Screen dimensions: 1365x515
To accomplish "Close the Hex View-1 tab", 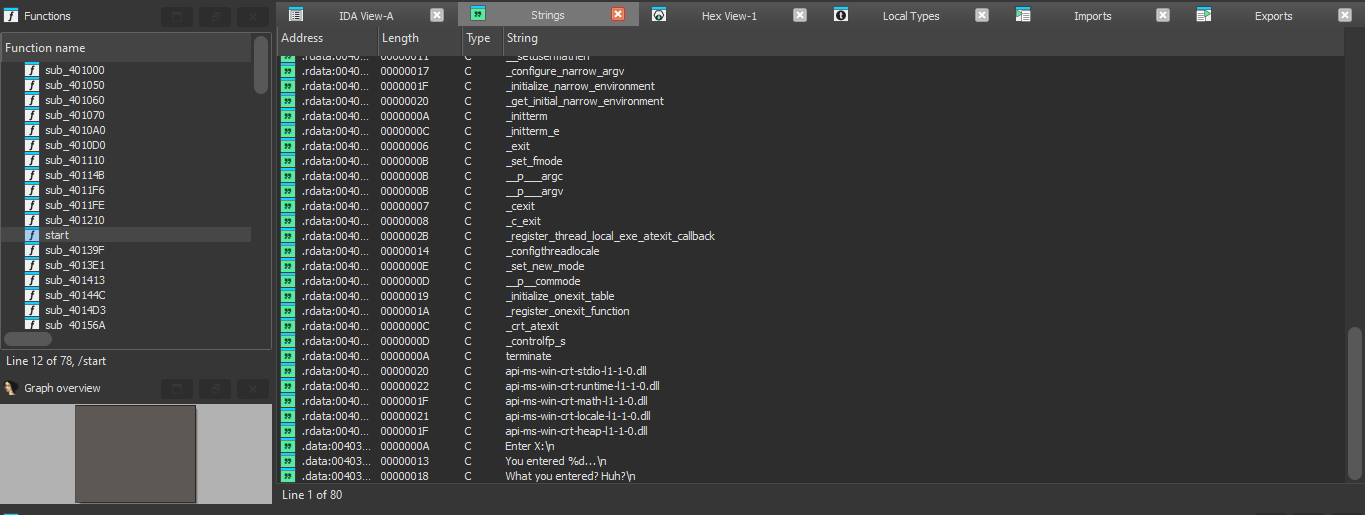I will [800, 15].
